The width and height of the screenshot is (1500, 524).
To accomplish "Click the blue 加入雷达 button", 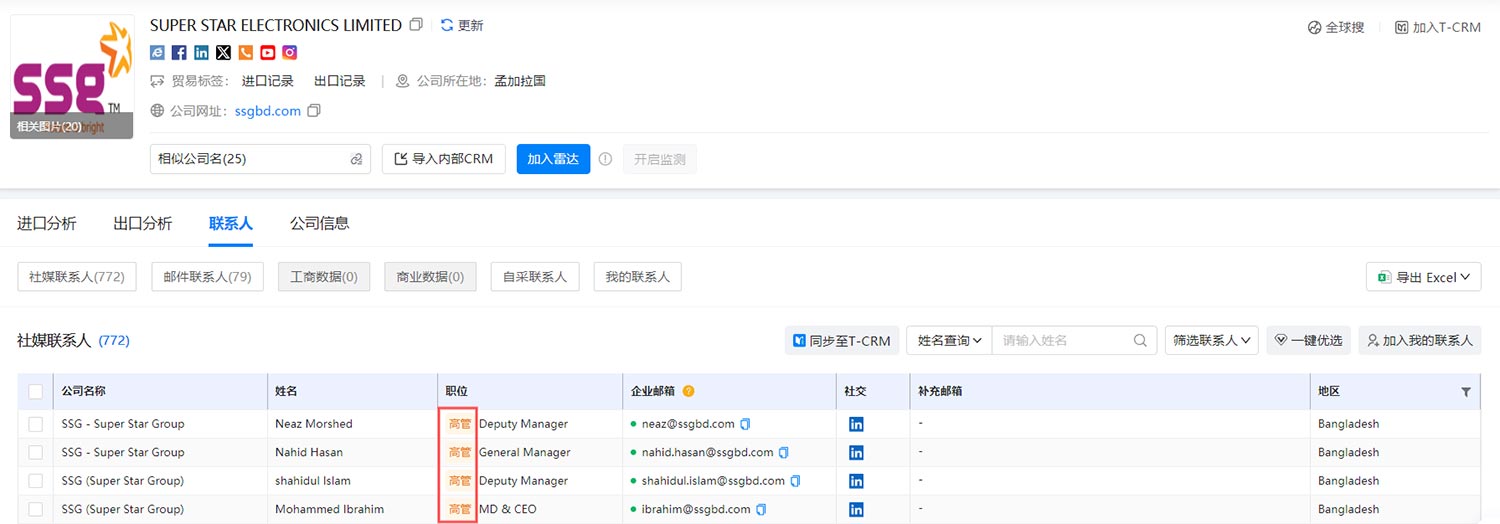I will point(553,159).
